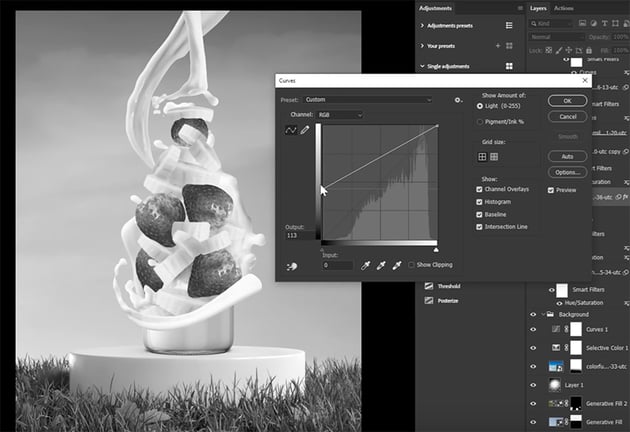The width and height of the screenshot is (630, 432).
Task: Filter layers by shape layers icon
Action: pyautogui.click(x=616, y=23)
